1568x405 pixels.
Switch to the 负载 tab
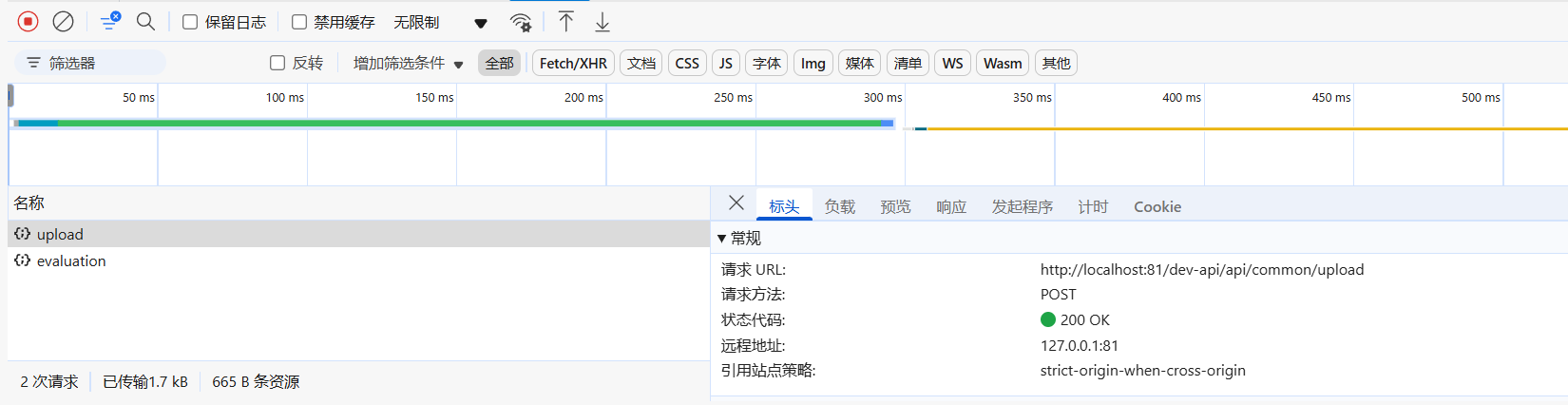(839, 206)
